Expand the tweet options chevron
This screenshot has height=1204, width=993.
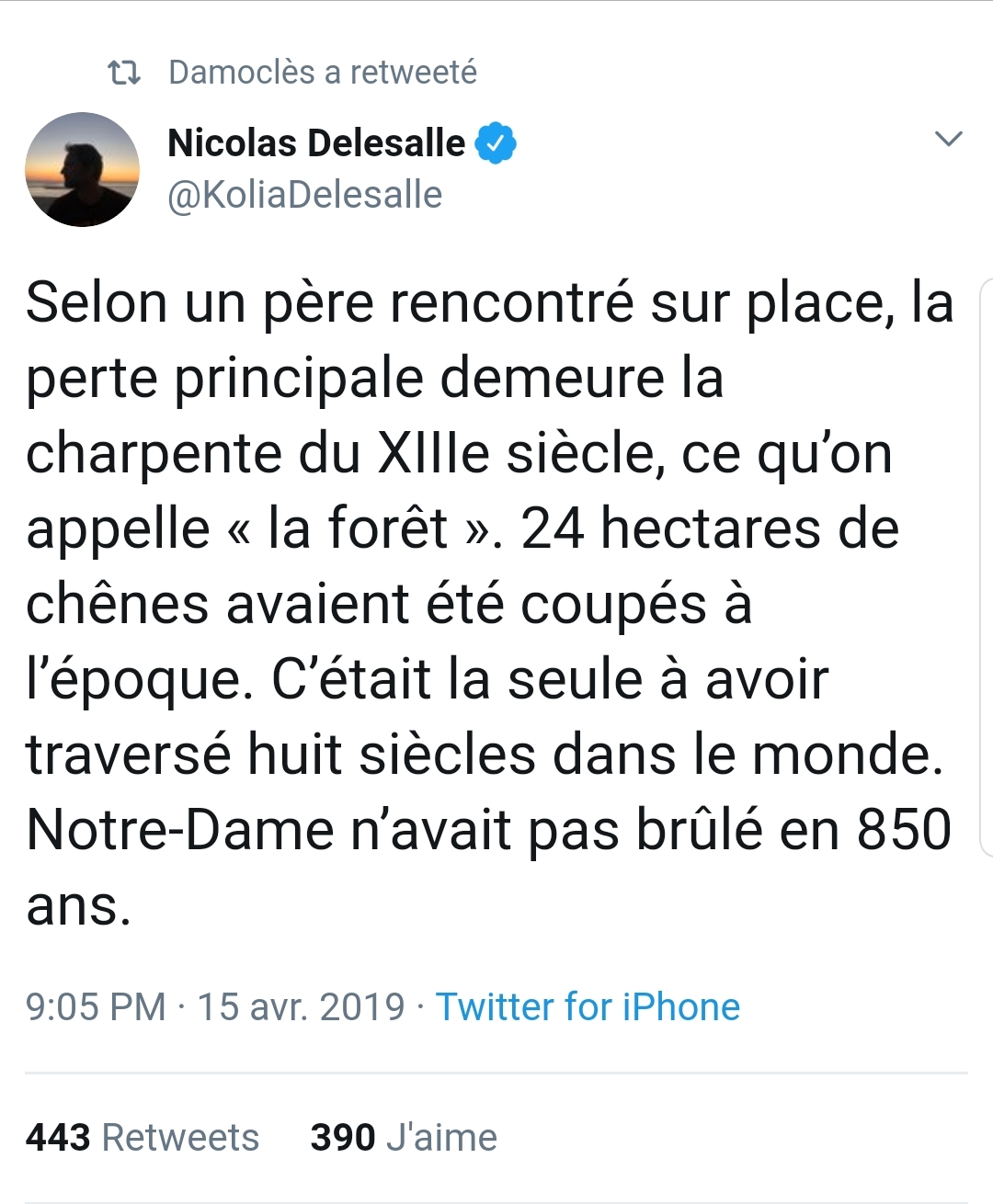(948, 140)
